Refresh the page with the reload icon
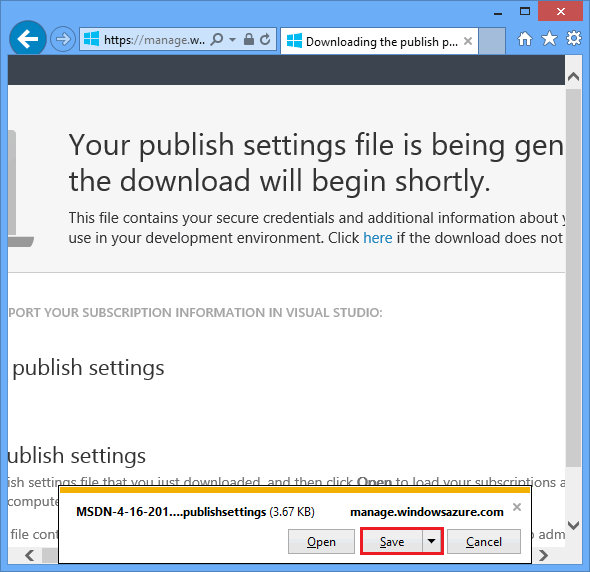The height and width of the screenshot is (572, 590). [x=265, y=39]
